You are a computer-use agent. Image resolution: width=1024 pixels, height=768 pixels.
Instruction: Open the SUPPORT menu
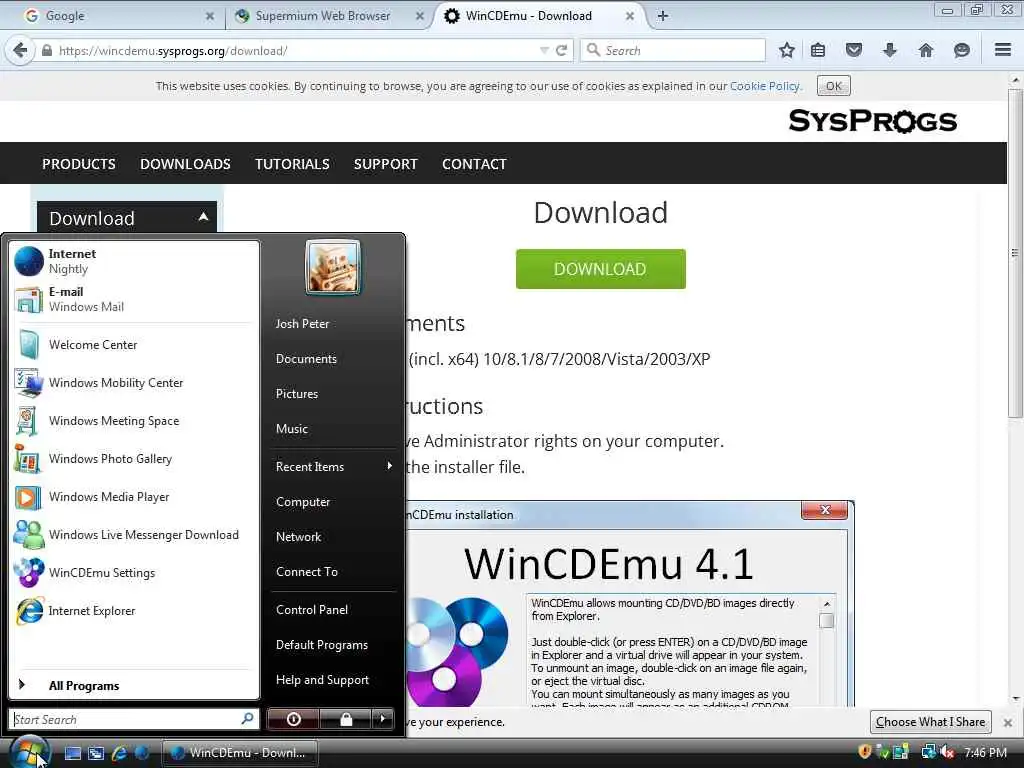pos(385,164)
